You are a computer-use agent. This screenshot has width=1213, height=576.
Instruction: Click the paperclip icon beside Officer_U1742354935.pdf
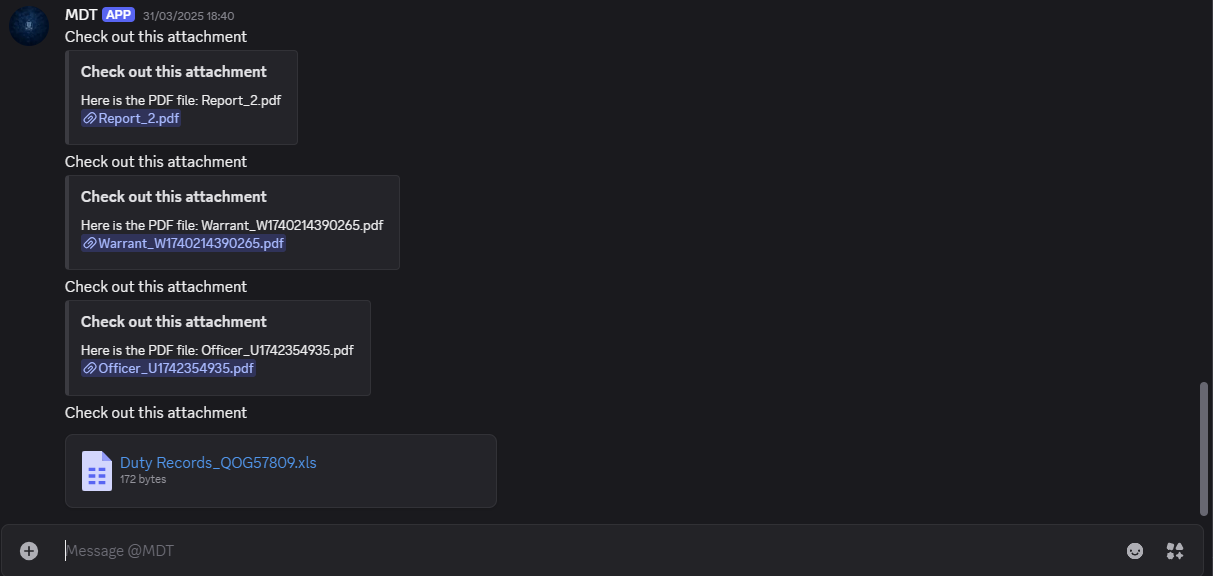pyautogui.click(x=90, y=368)
